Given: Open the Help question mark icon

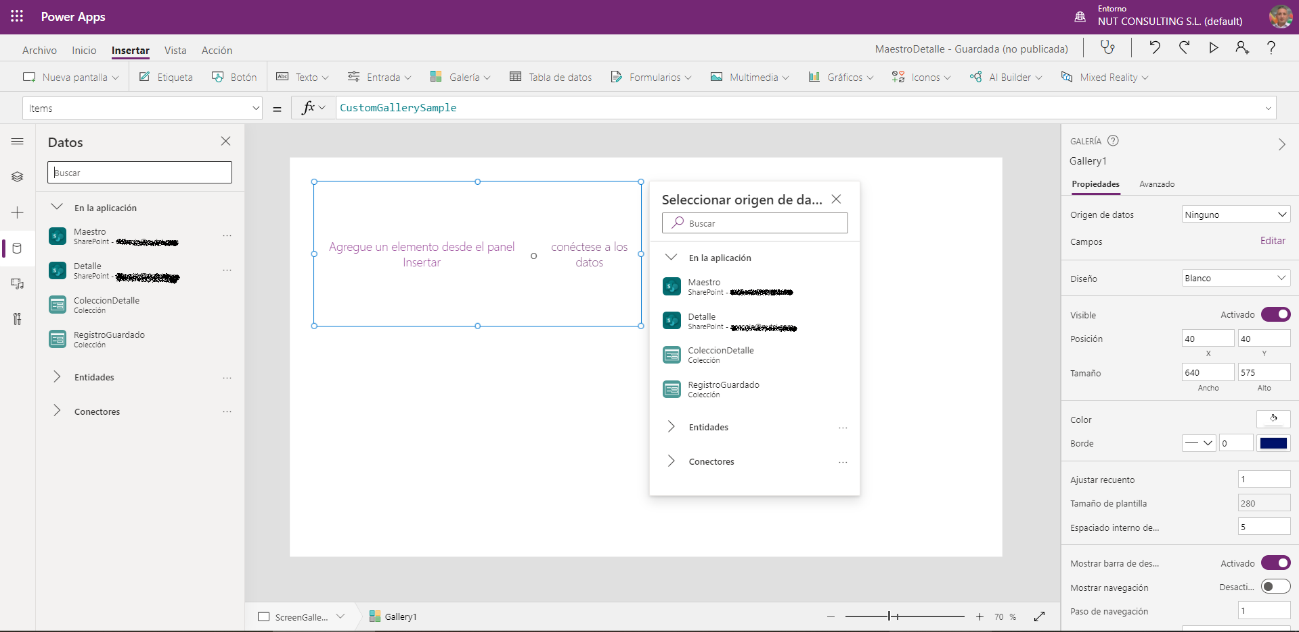Looking at the screenshot, I should click(x=1271, y=47).
